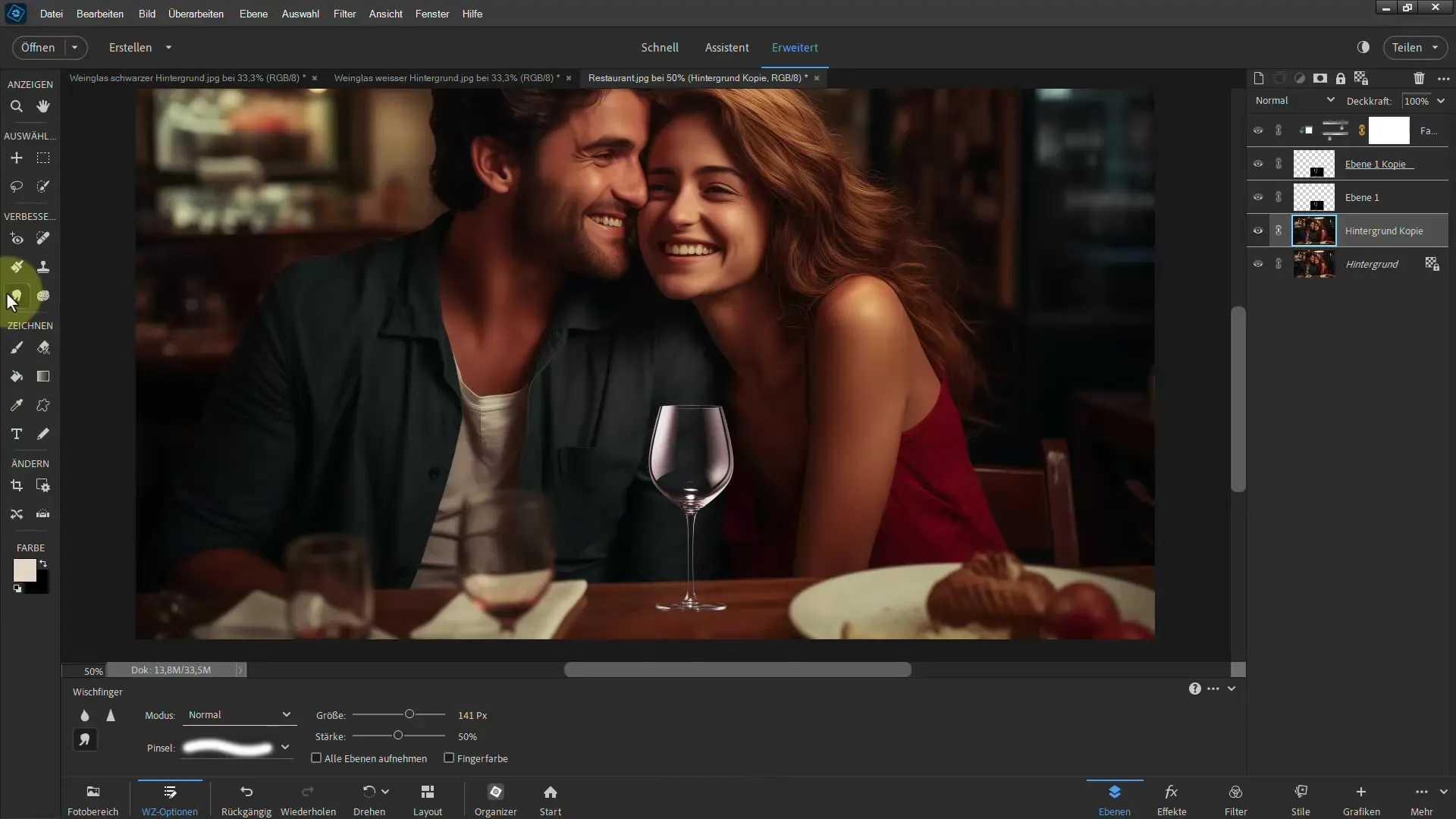
Task: Drag the Stärke strength slider
Action: (399, 736)
